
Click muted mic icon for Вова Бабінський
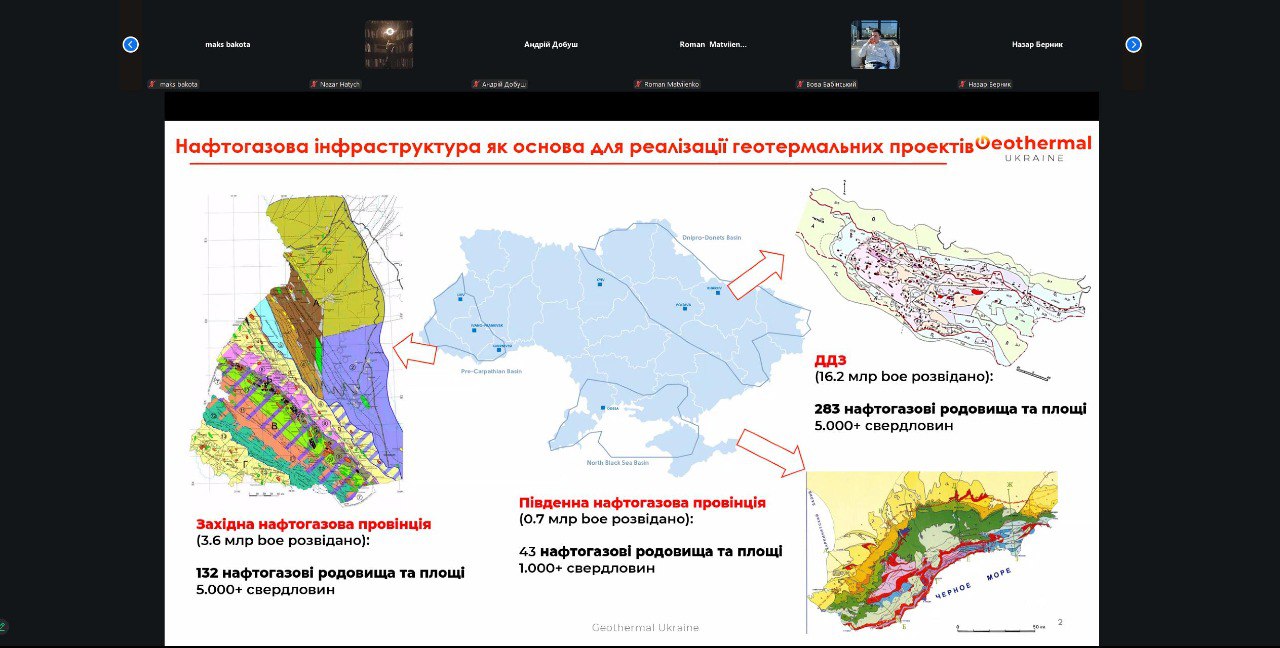pos(800,85)
